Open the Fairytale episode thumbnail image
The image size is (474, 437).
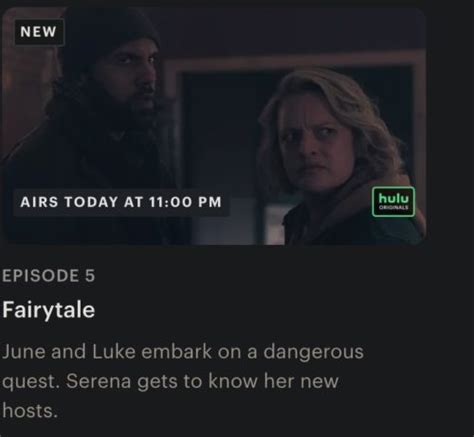coord(213,127)
